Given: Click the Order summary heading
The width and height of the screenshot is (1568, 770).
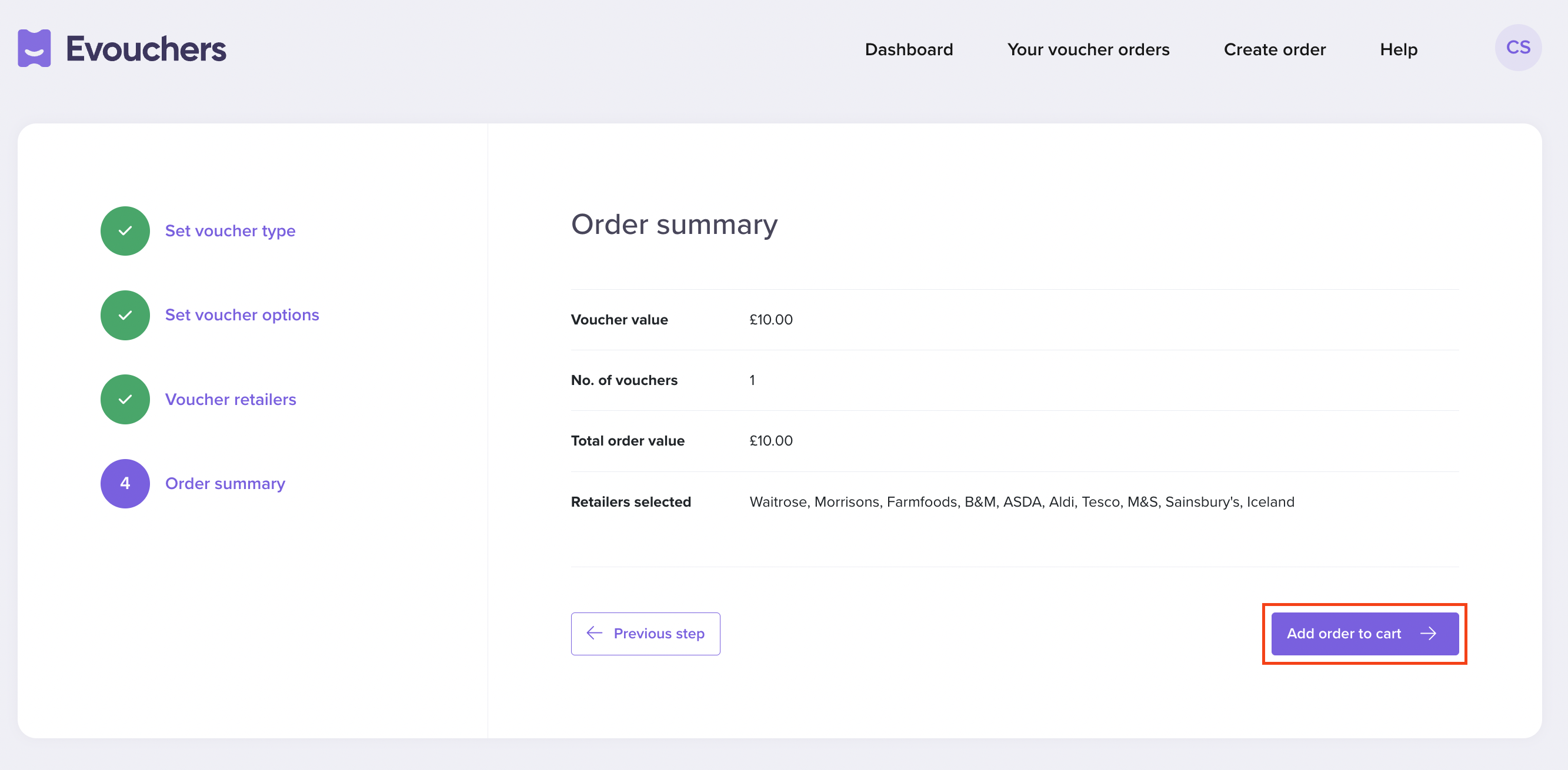Looking at the screenshot, I should [674, 225].
